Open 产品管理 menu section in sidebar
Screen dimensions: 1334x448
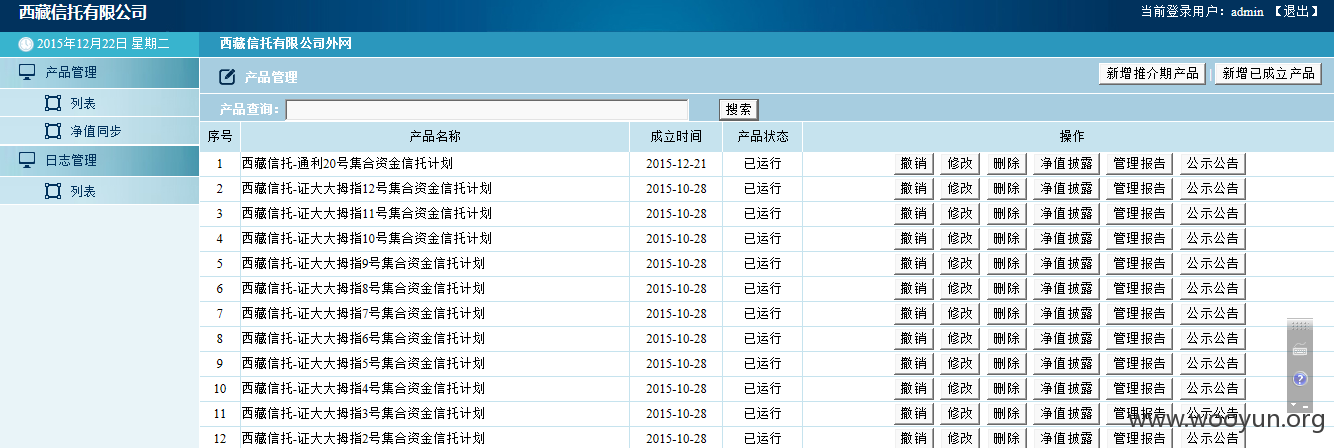100,72
